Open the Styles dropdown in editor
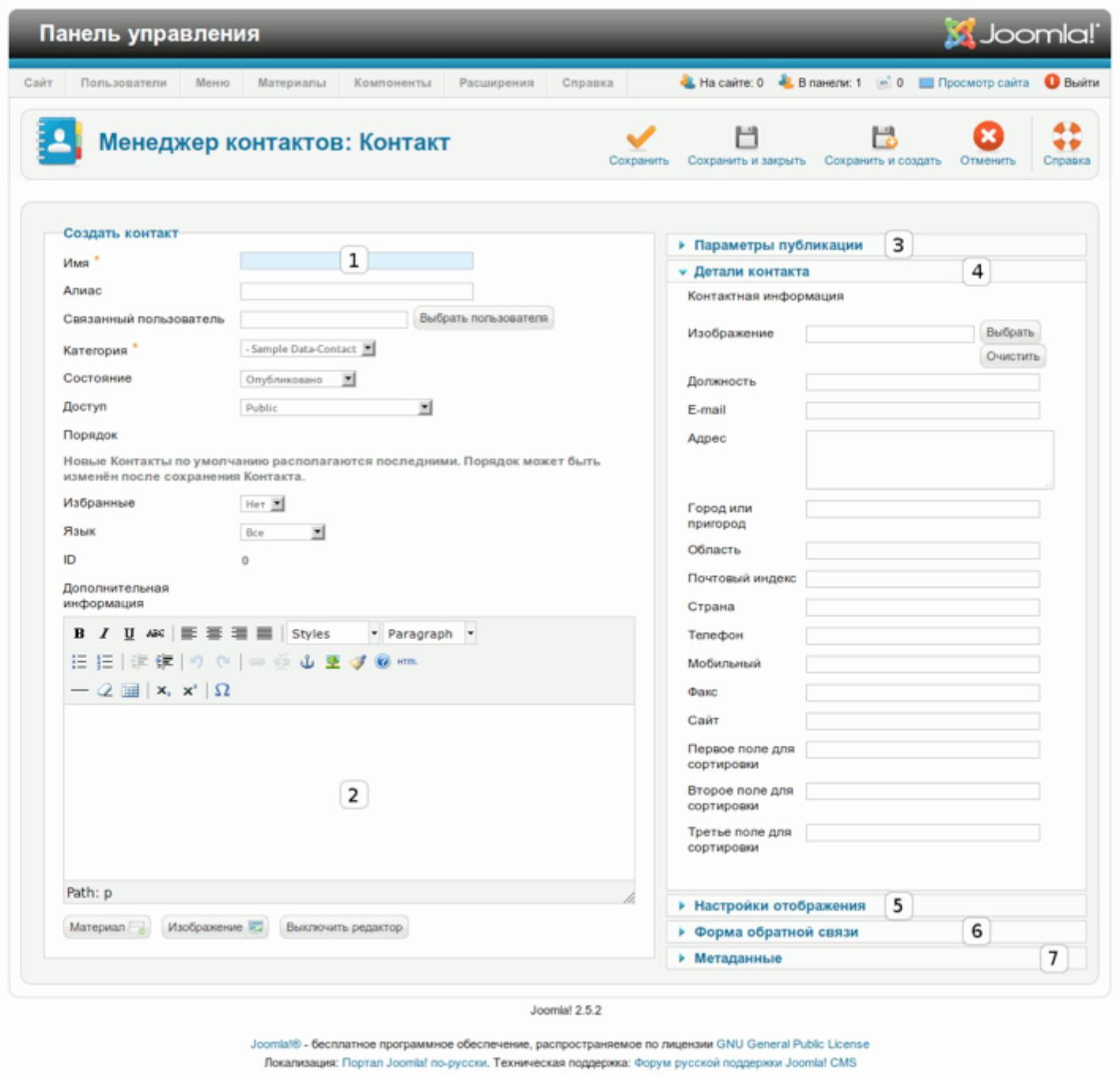 pos(333,634)
